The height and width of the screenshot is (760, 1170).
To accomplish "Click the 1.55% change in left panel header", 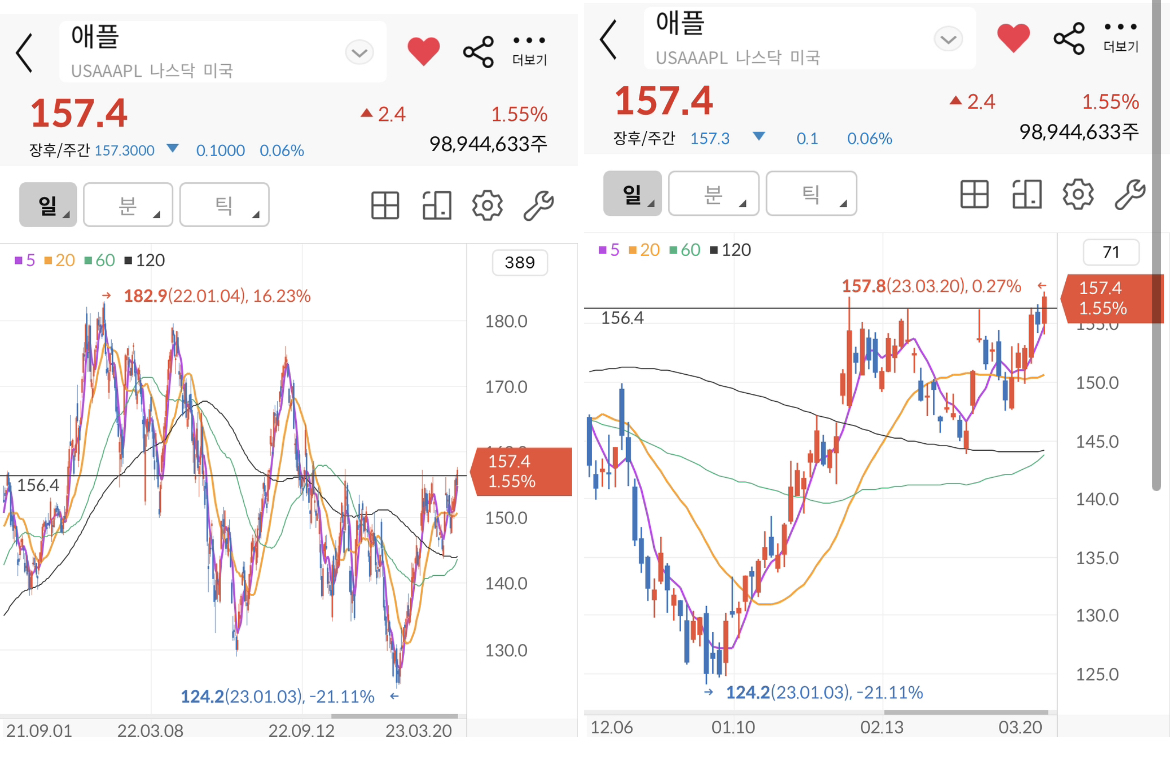I will [x=519, y=114].
